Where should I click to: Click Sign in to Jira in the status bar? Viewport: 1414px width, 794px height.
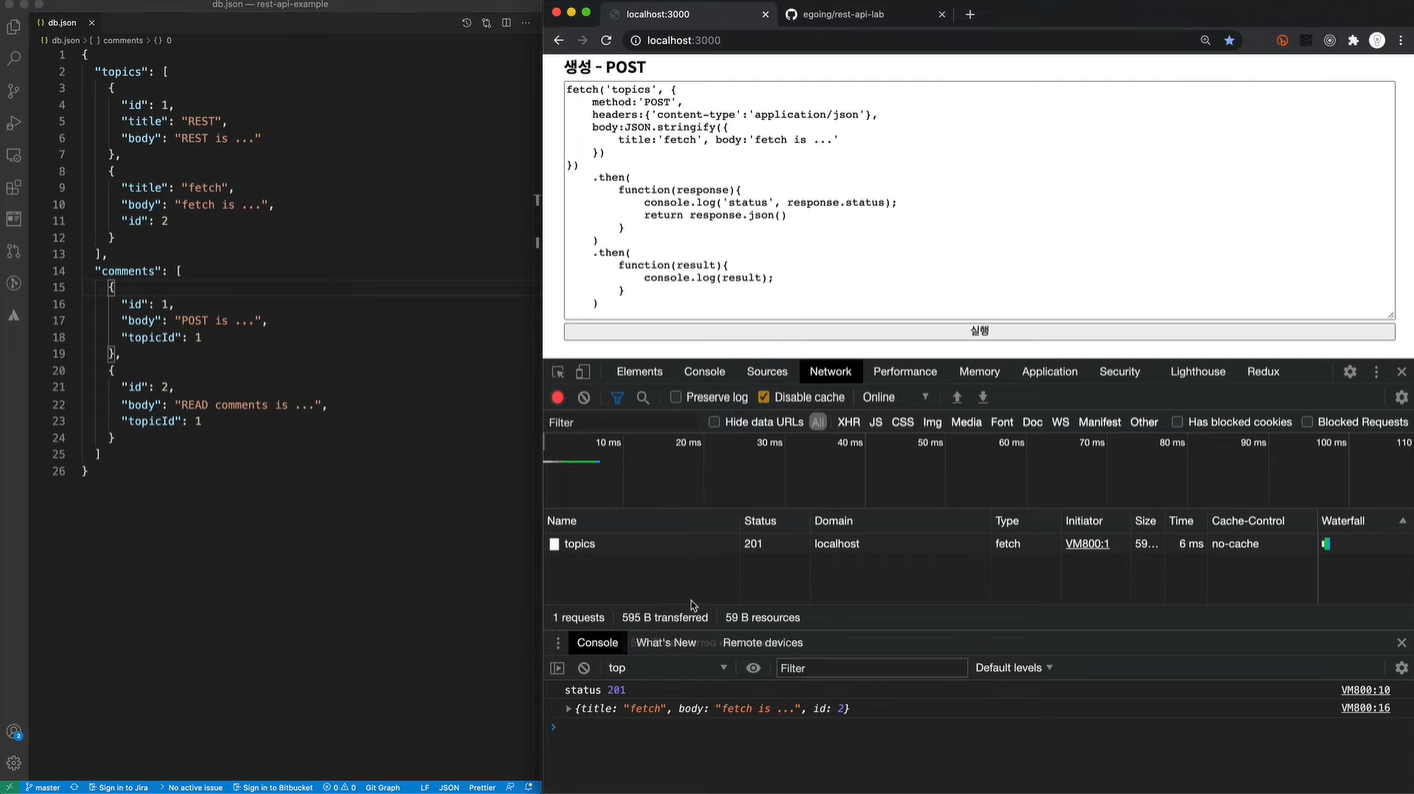[x=118, y=787]
